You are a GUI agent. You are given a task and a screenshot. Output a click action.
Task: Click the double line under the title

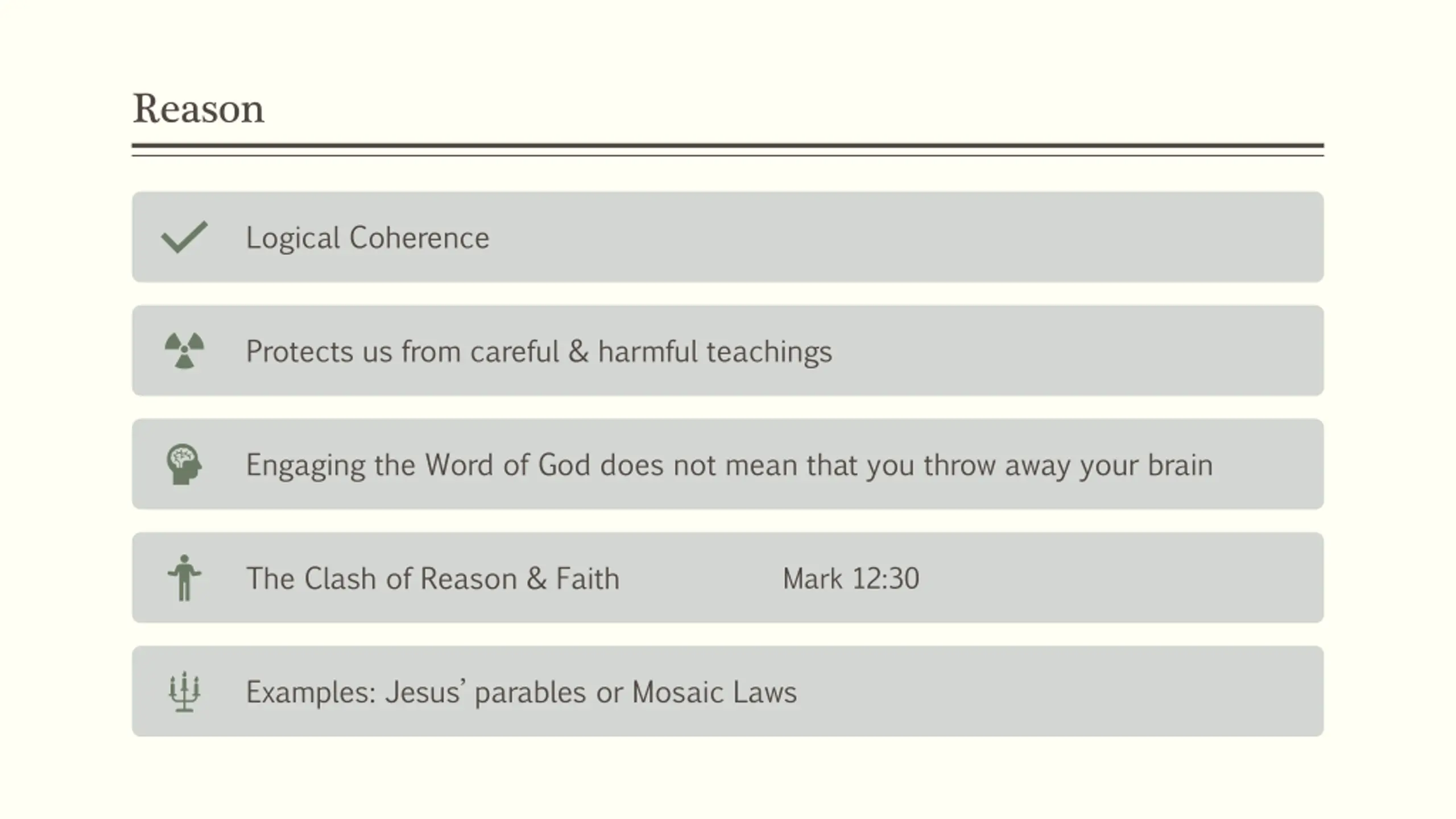(728, 150)
